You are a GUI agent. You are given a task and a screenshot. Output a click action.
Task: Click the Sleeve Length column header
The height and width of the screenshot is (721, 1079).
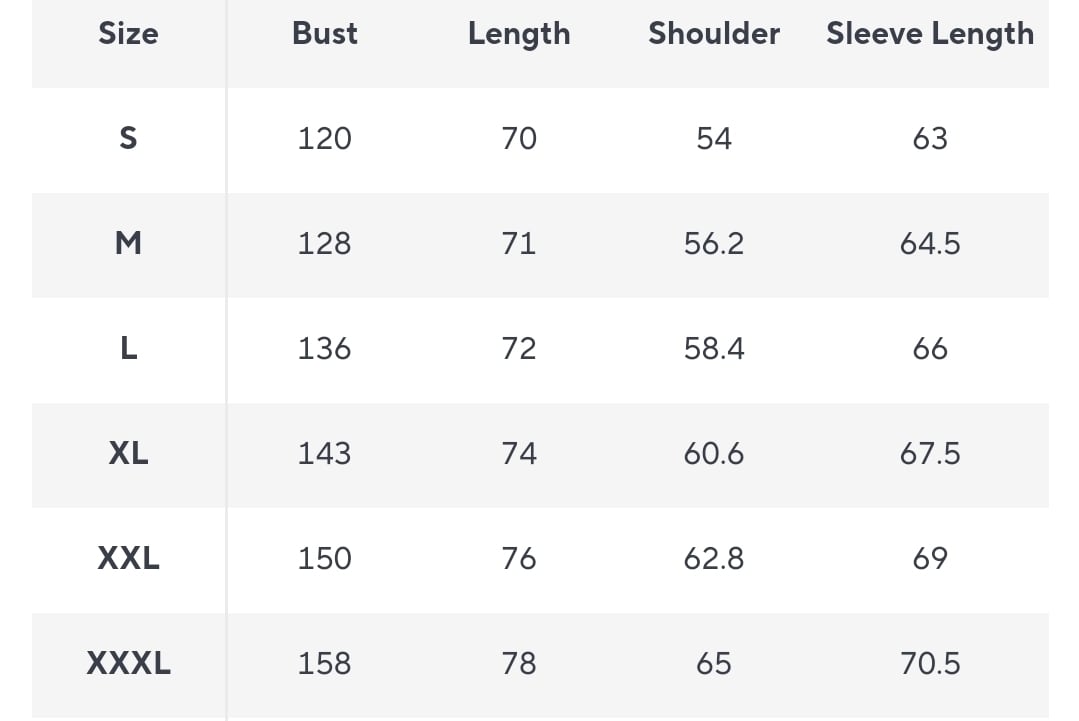[930, 34]
